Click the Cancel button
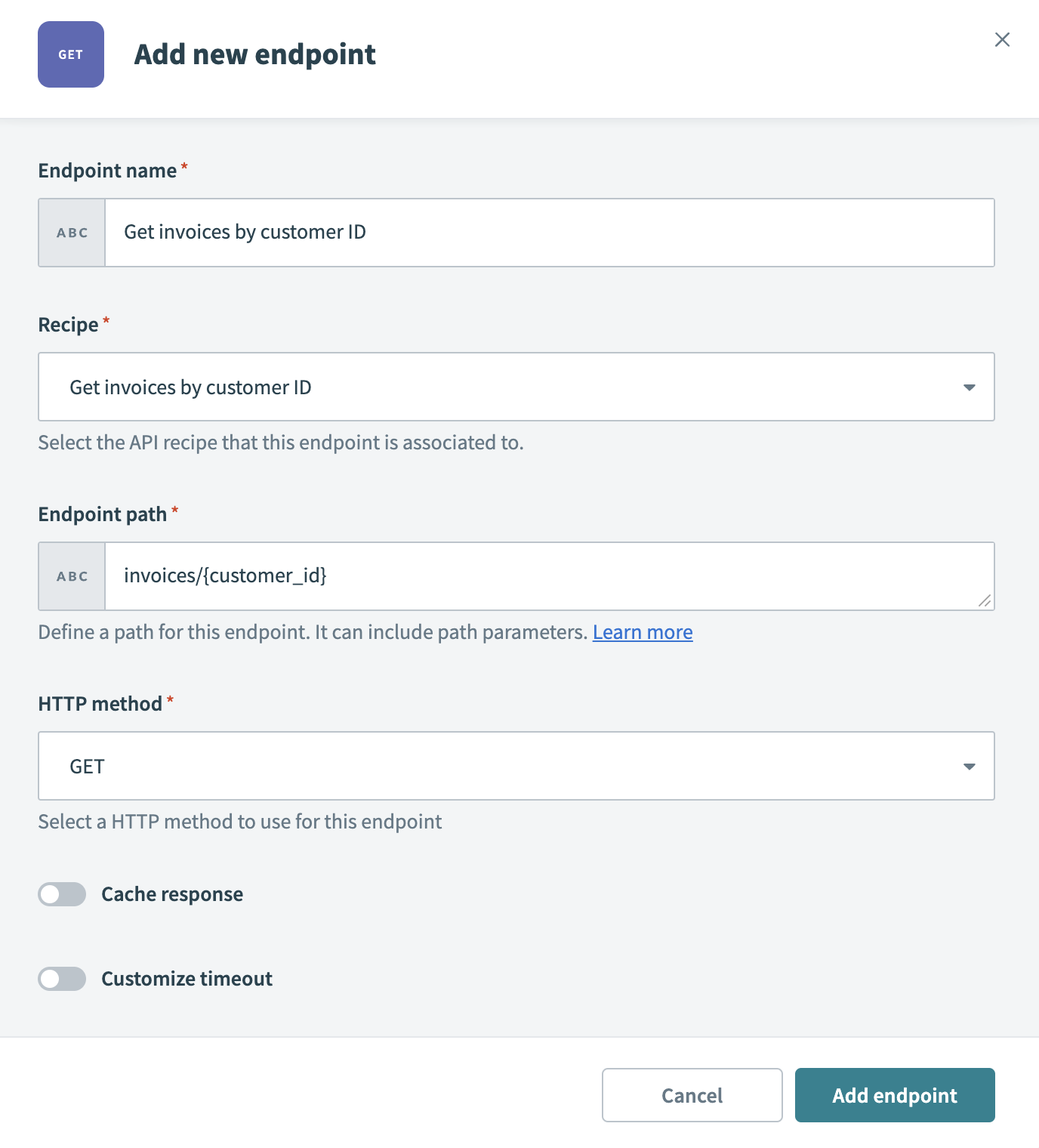 [691, 1095]
